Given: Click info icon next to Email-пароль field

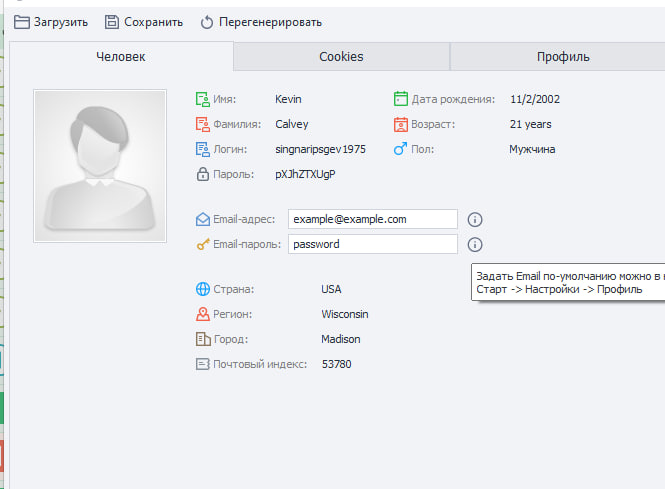Looking at the screenshot, I should [x=475, y=244].
